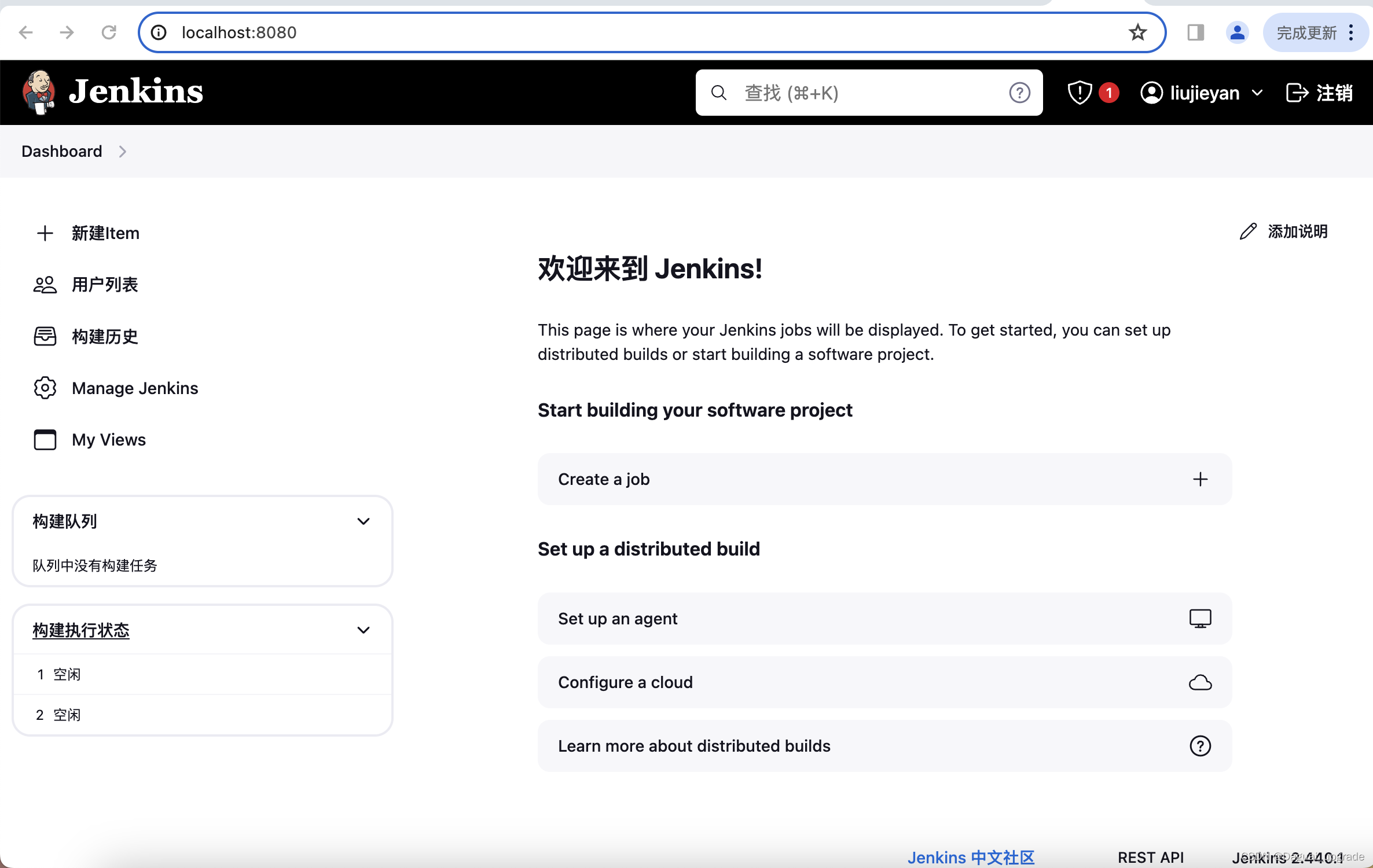1373x868 pixels.
Task: Collapse the 构建队列 panel chevron
Action: pos(363,521)
